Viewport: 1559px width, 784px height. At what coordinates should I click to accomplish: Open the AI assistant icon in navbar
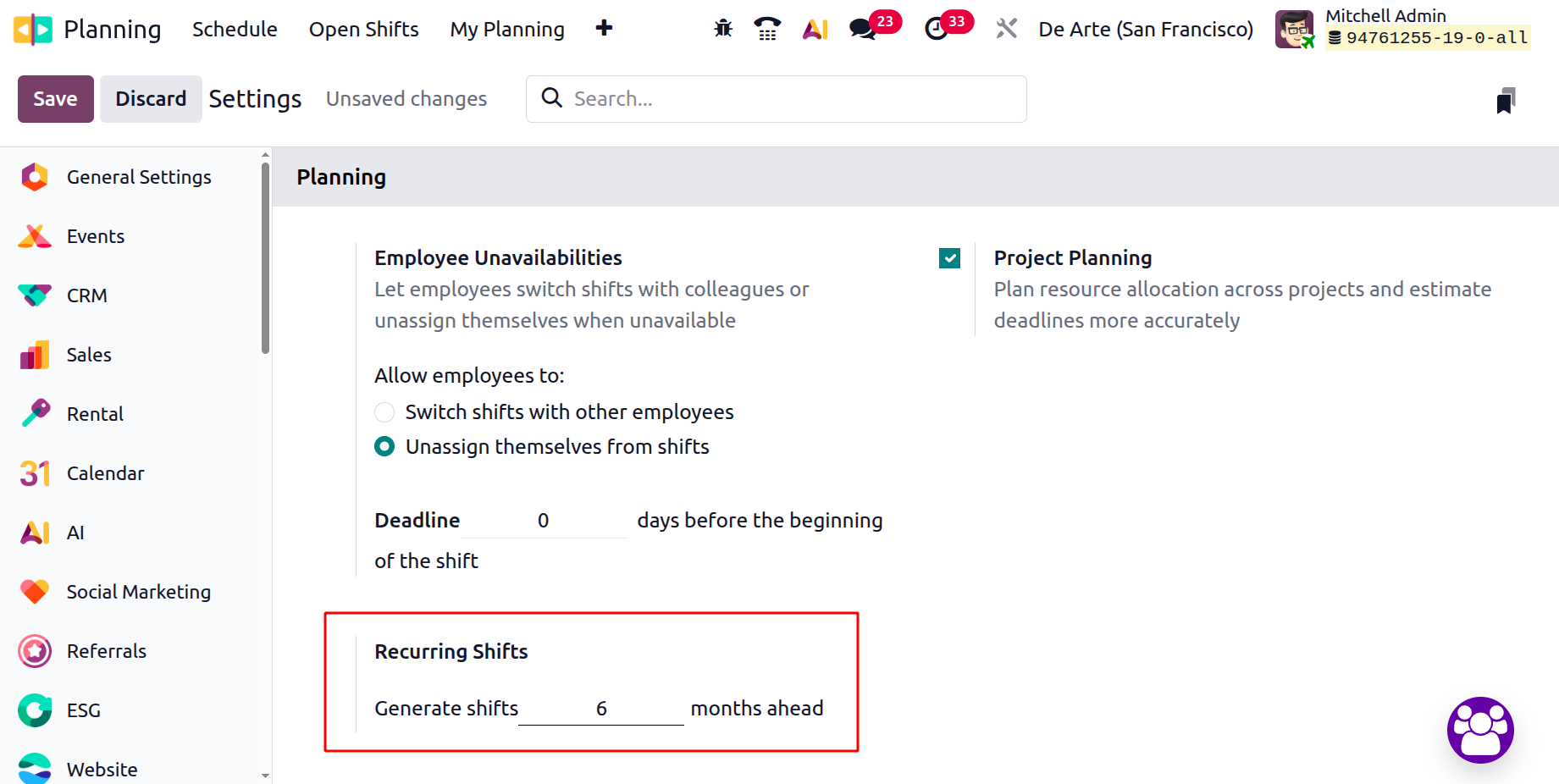[815, 29]
